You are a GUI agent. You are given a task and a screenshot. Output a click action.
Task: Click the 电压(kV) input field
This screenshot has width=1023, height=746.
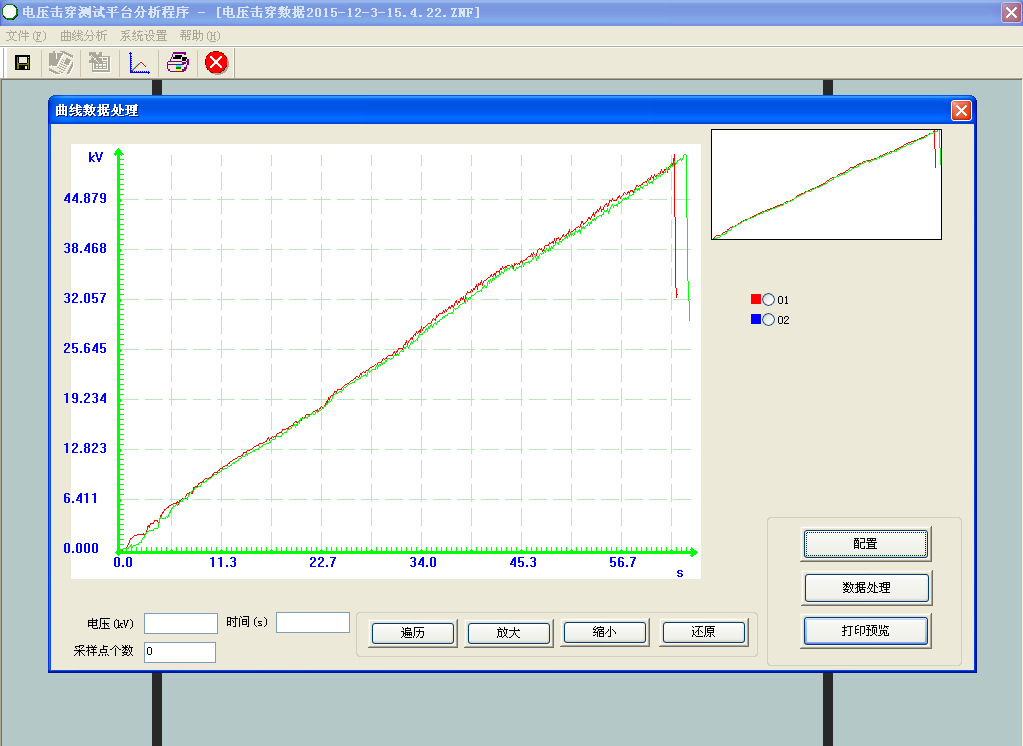pyautogui.click(x=181, y=623)
